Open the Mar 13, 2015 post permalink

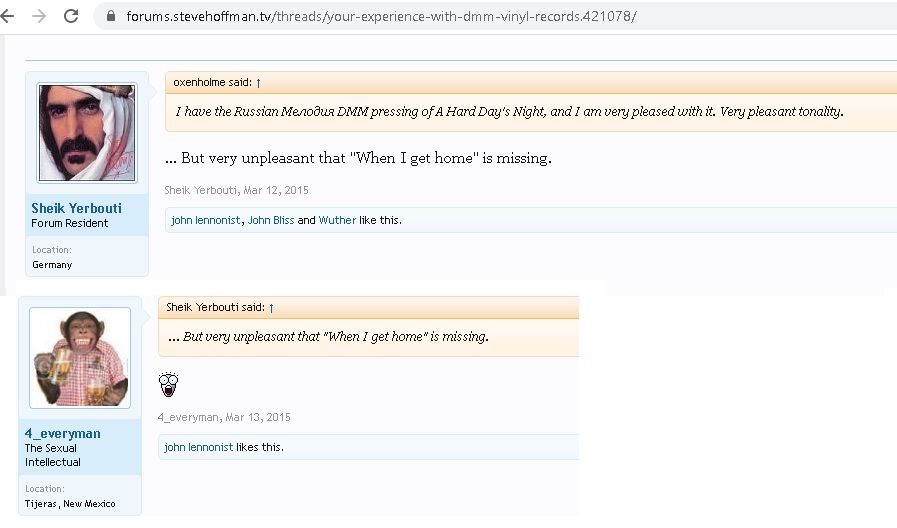click(x=258, y=417)
